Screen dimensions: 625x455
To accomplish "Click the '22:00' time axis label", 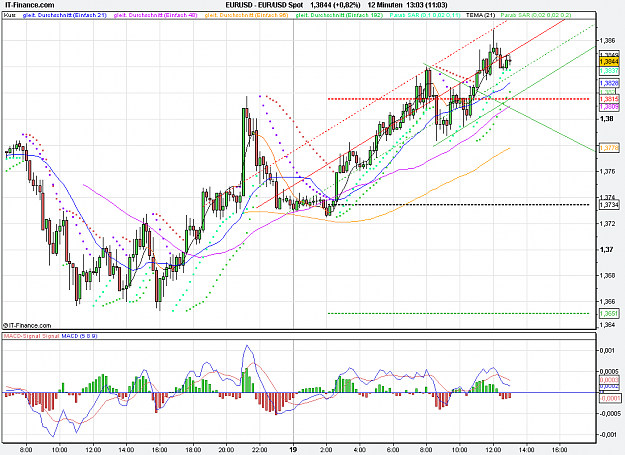I will pyautogui.click(x=259, y=450).
